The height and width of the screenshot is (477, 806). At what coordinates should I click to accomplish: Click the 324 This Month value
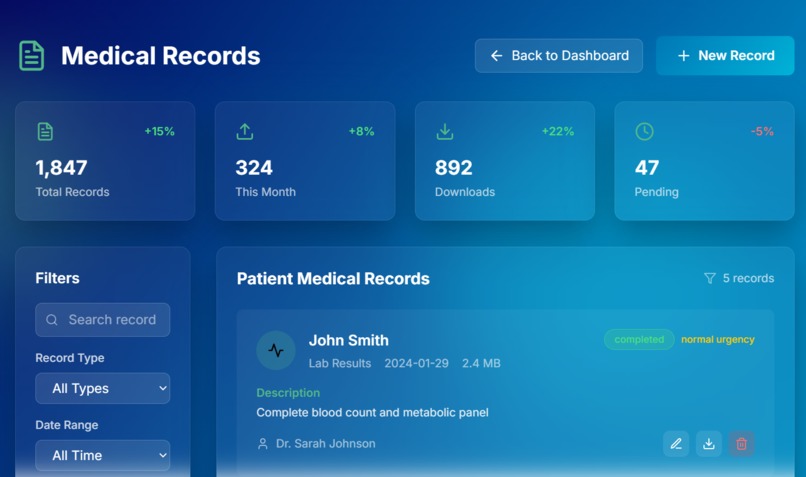pyautogui.click(x=254, y=168)
